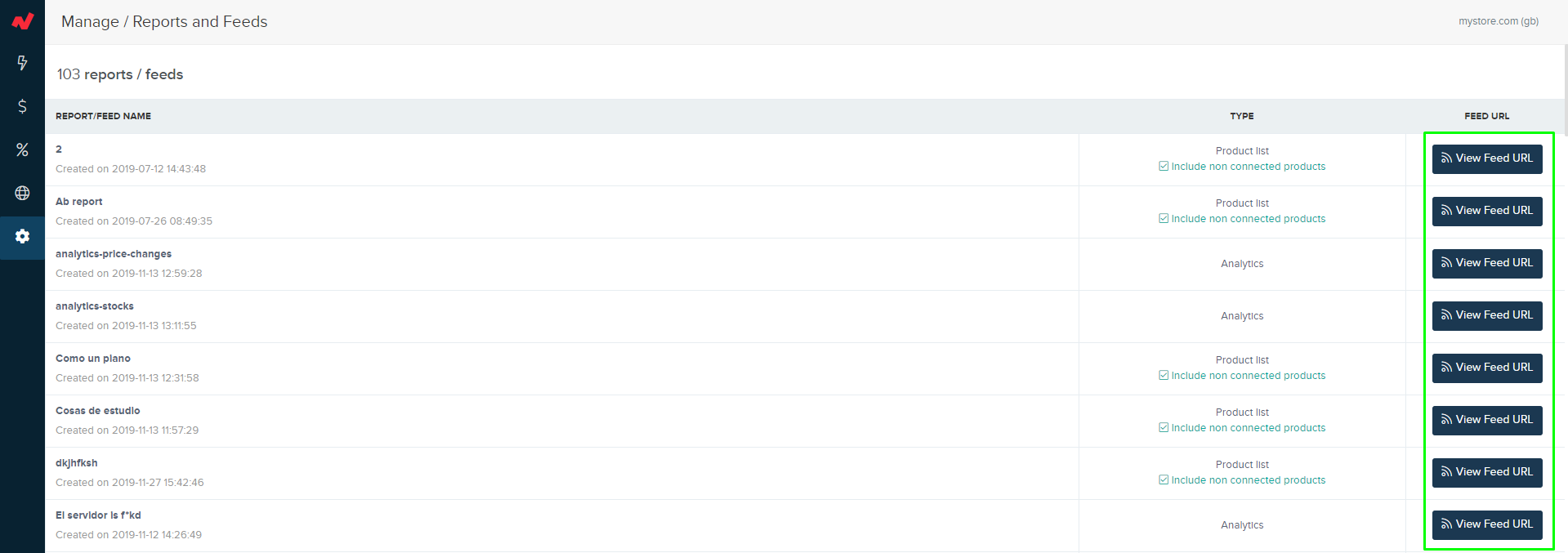This screenshot has height=553, width=1568.
Task: View Feed URL for Ab report
Action: click(1487, 211)
